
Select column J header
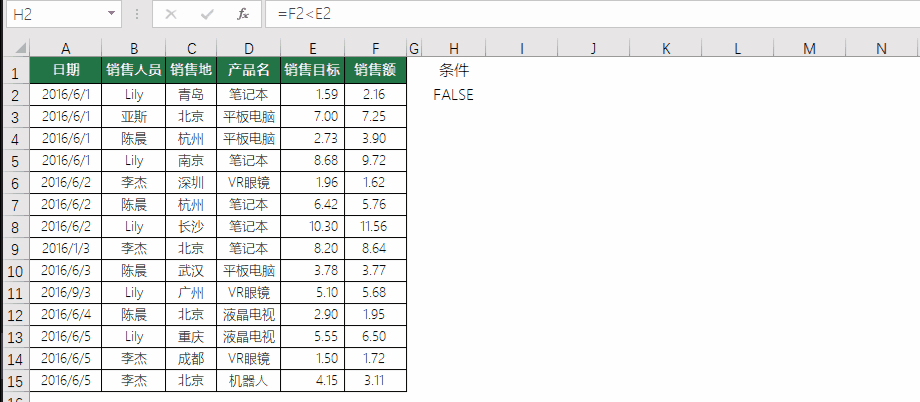(x=593, y=49)
